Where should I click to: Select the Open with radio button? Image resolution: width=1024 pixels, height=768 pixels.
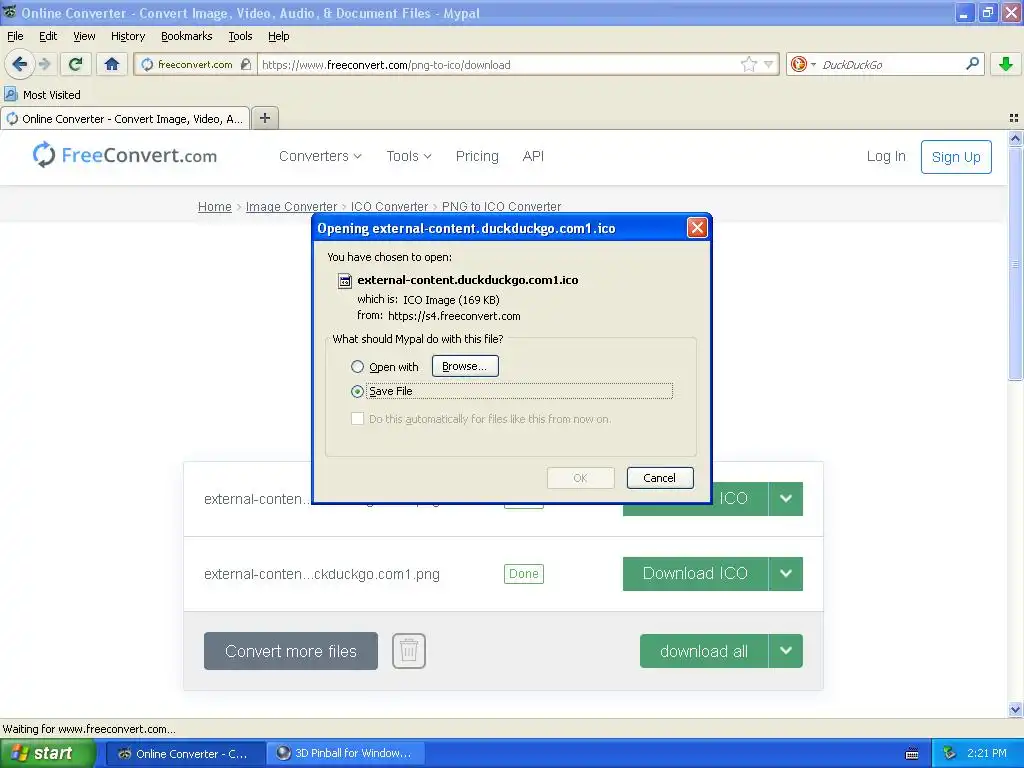(357, 366)
